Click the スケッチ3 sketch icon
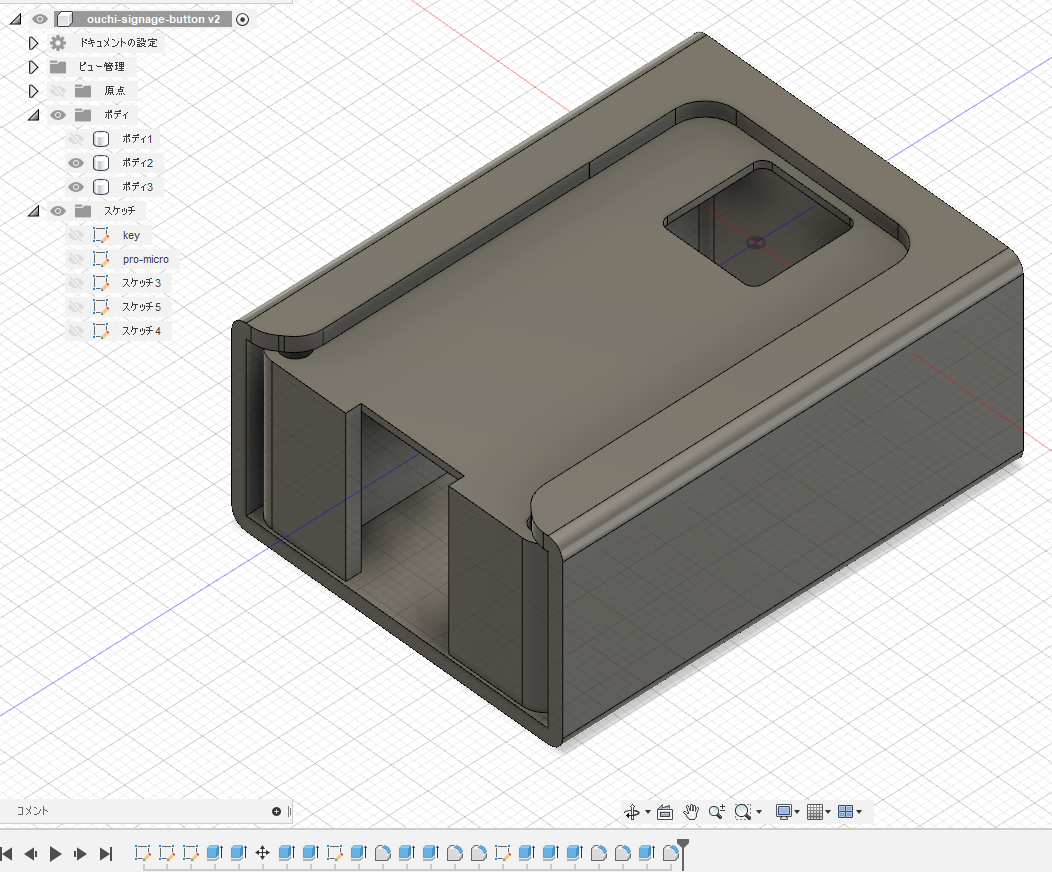 [101, 283]
